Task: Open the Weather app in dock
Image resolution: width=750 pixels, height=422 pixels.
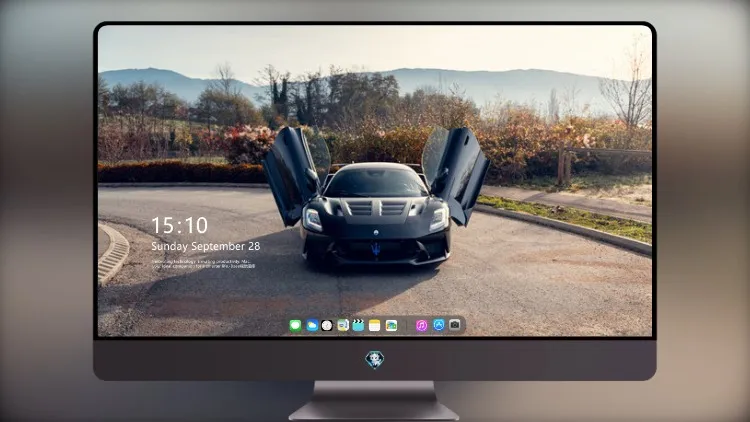Action: 312,326
